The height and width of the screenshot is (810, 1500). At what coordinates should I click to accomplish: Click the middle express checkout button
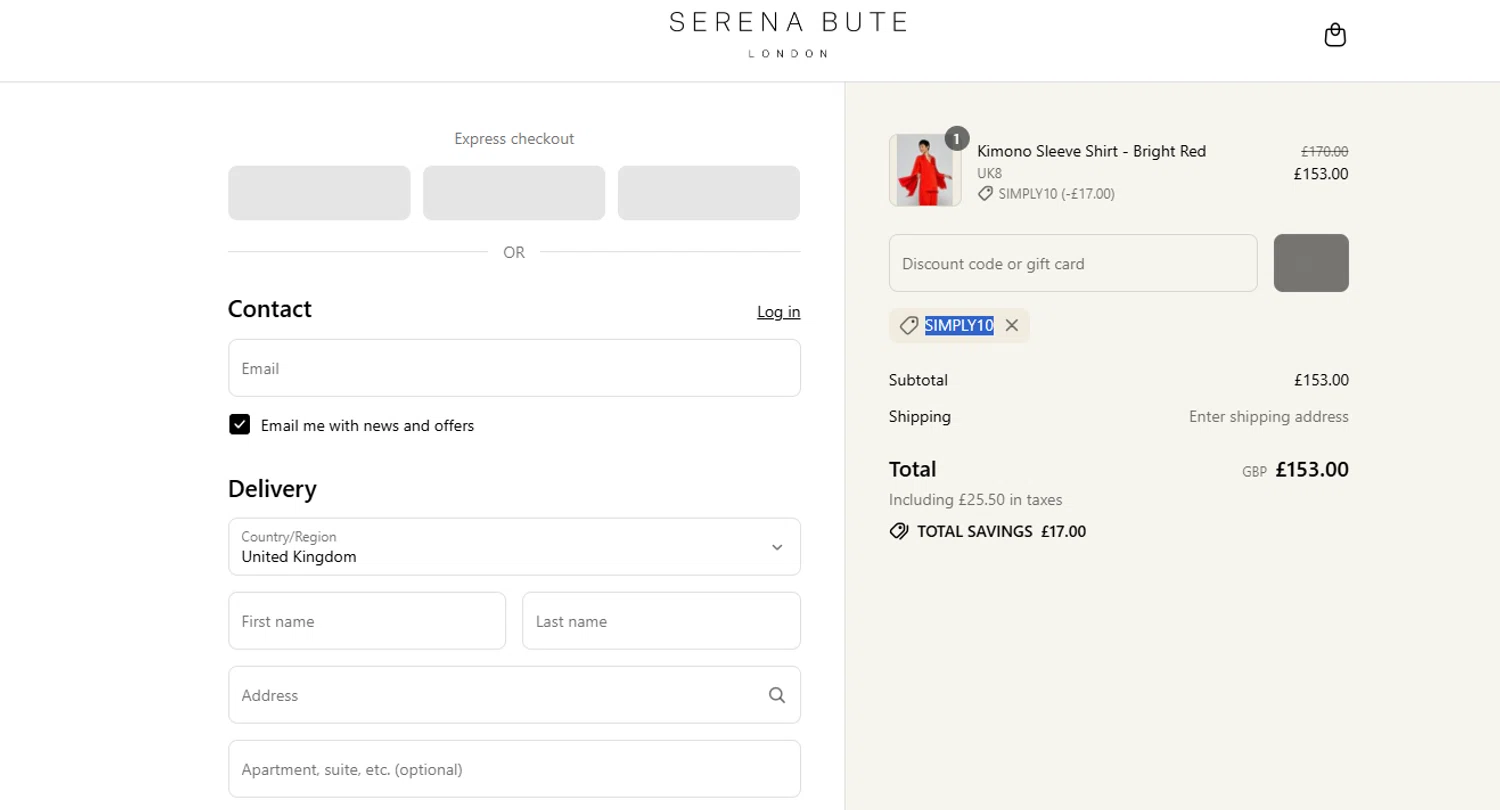point(514,193)
